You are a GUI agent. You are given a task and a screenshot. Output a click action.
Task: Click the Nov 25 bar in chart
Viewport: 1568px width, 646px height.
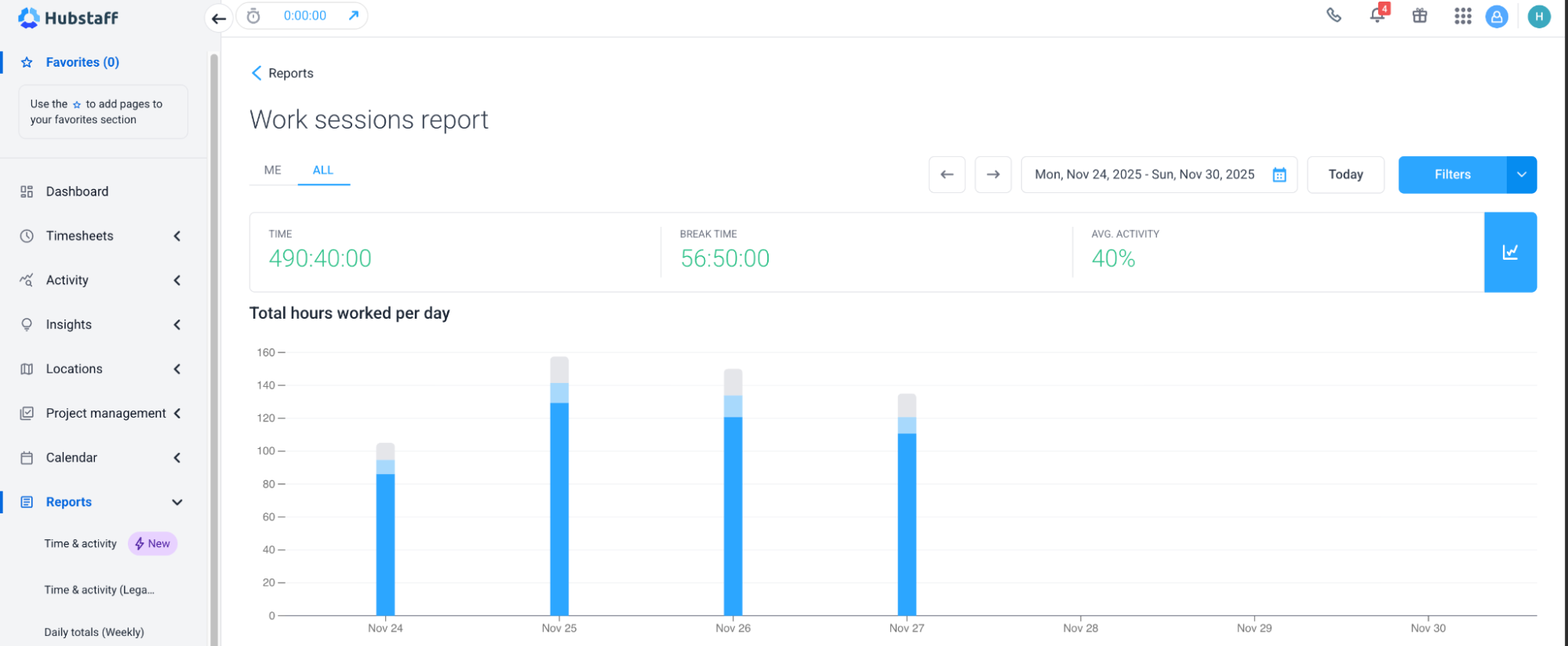[x=559, y=502]
